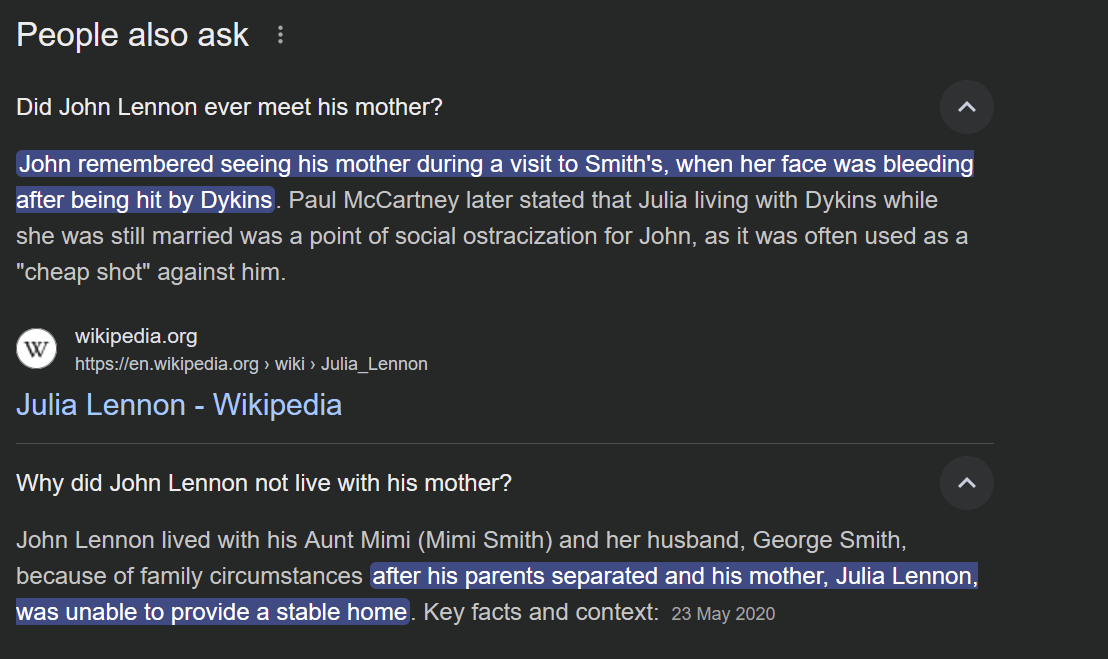
Task: Click the 'Key facts and context:' text
Action: coord(540,612)
